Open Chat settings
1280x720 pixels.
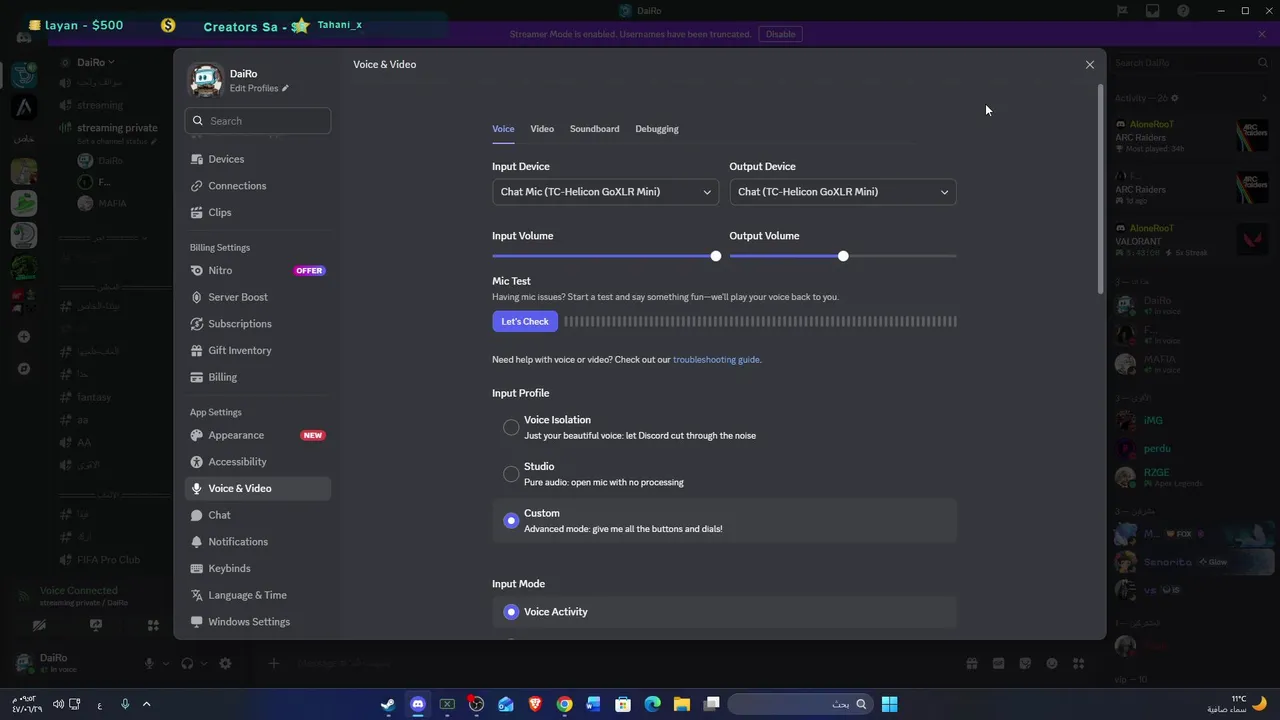(x=257, y=515)
